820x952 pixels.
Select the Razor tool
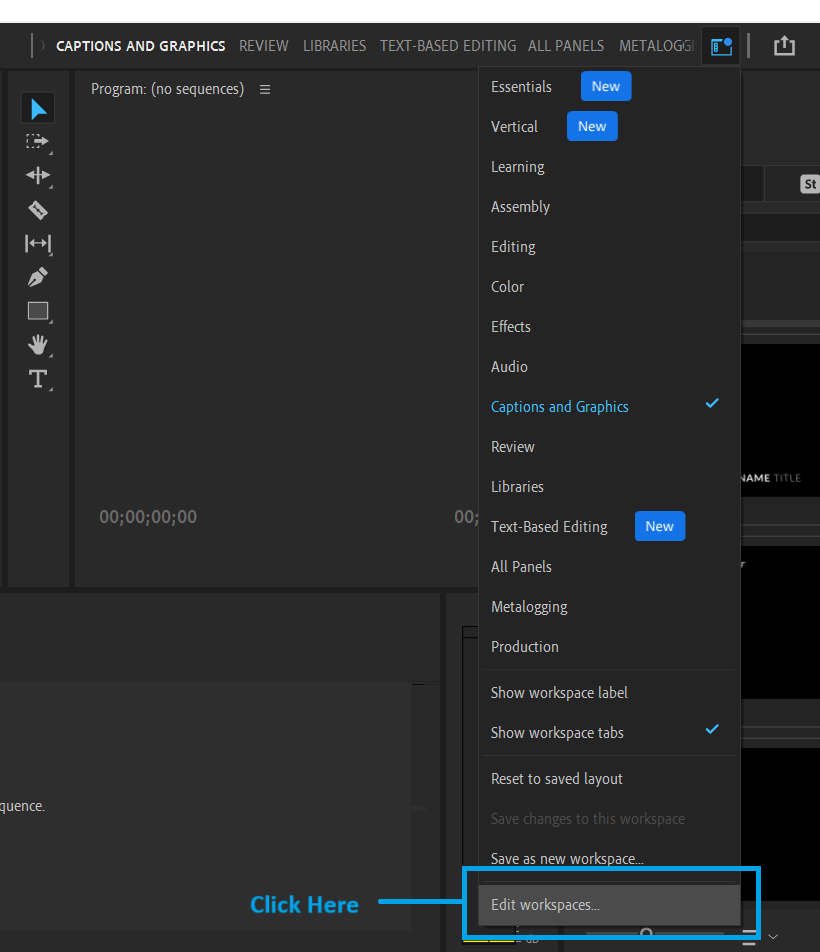[37, 211]
